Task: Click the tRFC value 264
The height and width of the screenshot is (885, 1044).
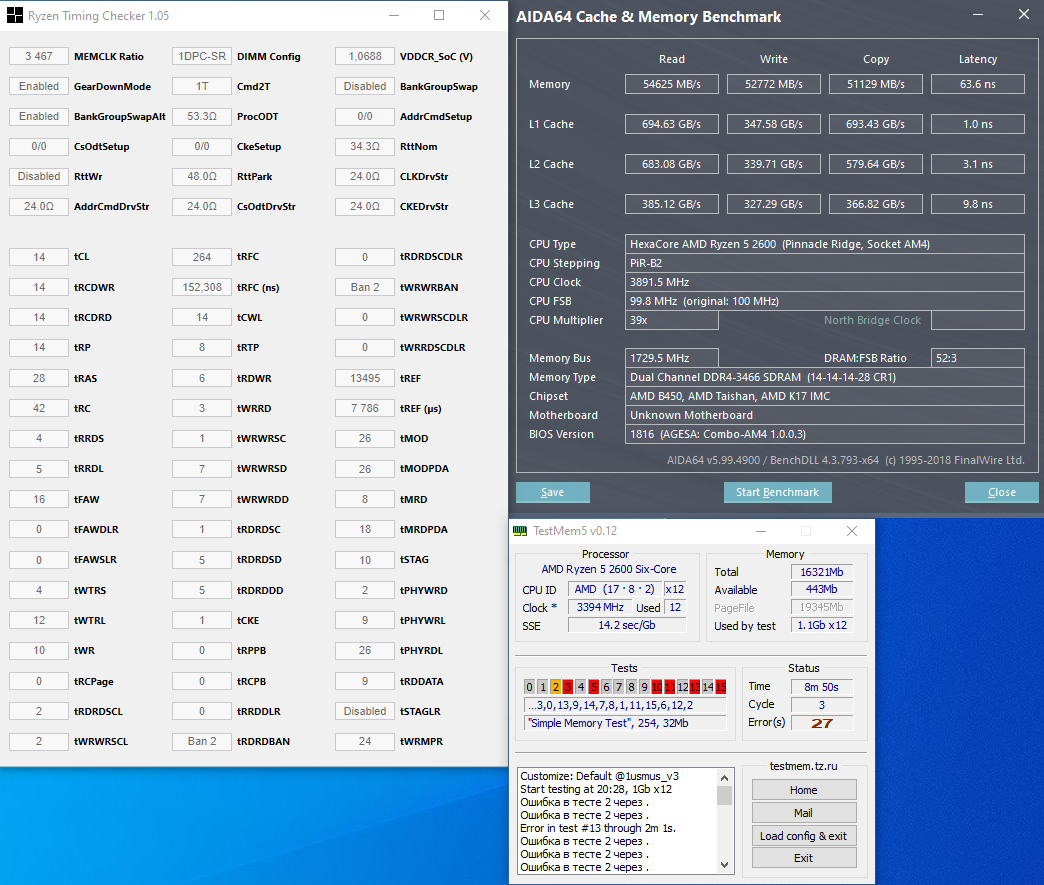Action: (x=202, y=257)
